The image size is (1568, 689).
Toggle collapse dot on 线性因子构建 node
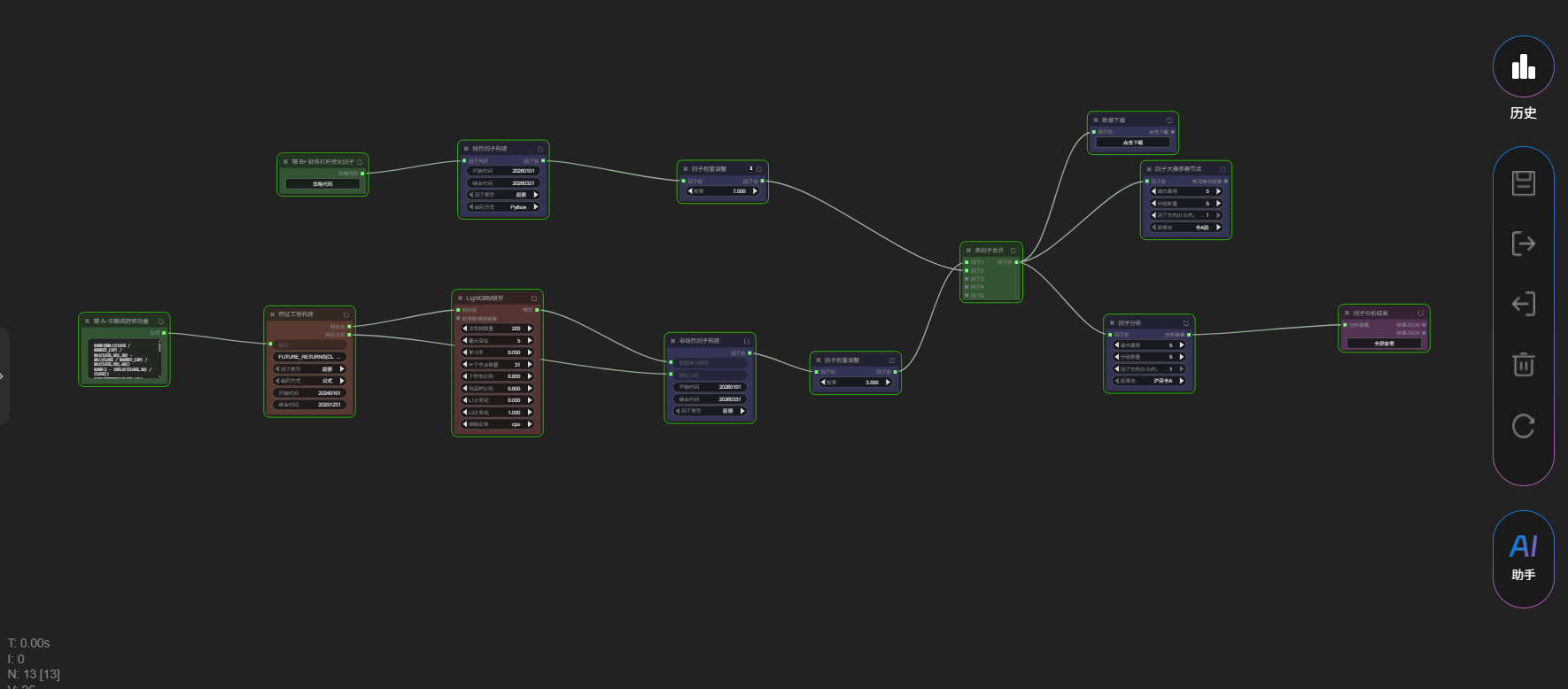[466, 149]
